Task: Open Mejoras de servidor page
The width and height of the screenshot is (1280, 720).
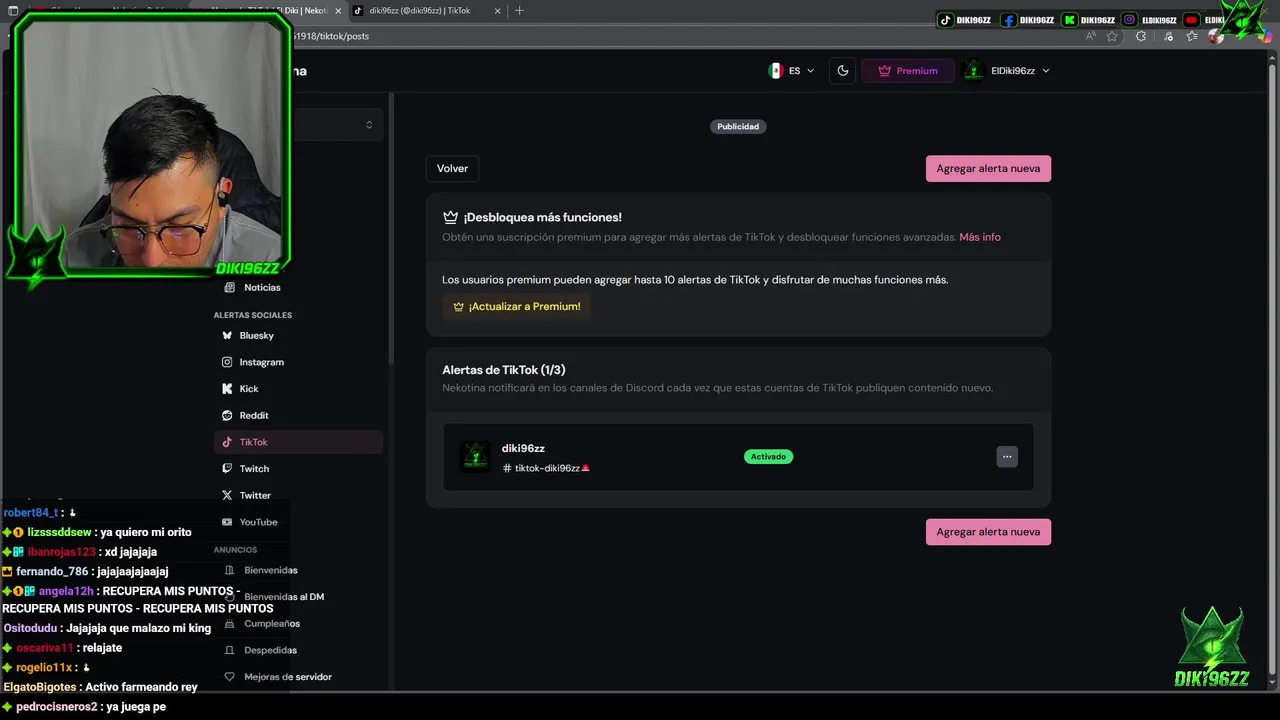Action: 298,677
